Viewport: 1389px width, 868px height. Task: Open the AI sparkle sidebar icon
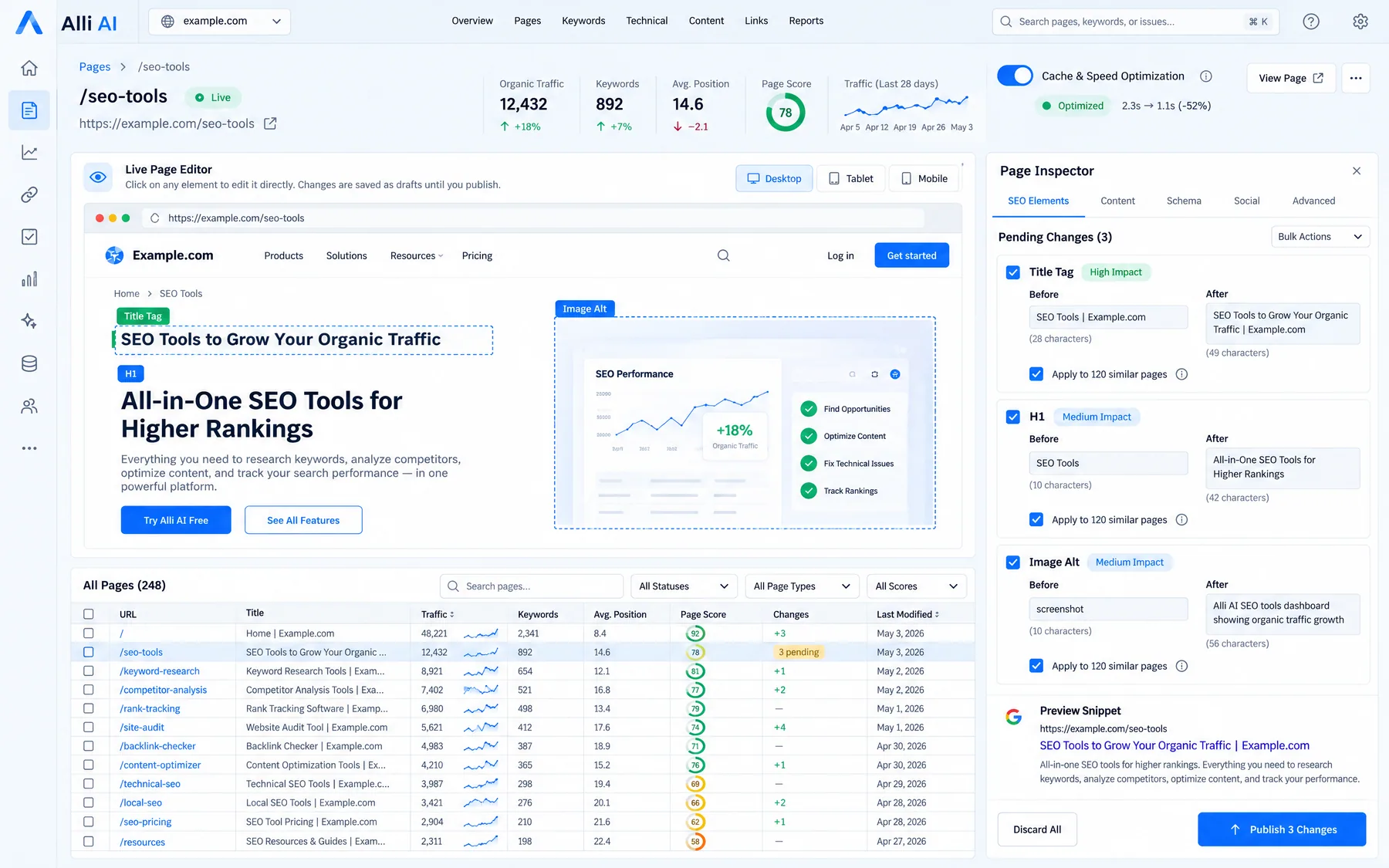pyautogui.click(x=29, y=321)
